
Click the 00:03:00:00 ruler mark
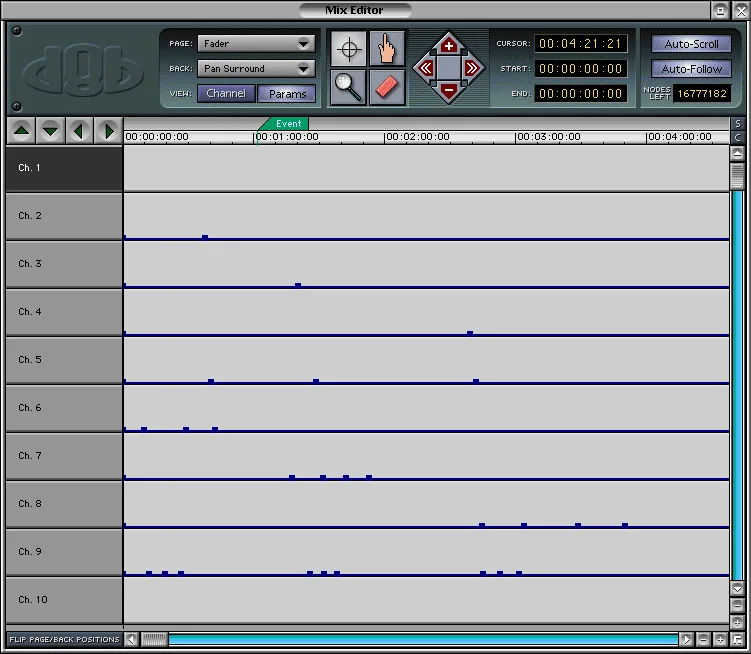548,137
